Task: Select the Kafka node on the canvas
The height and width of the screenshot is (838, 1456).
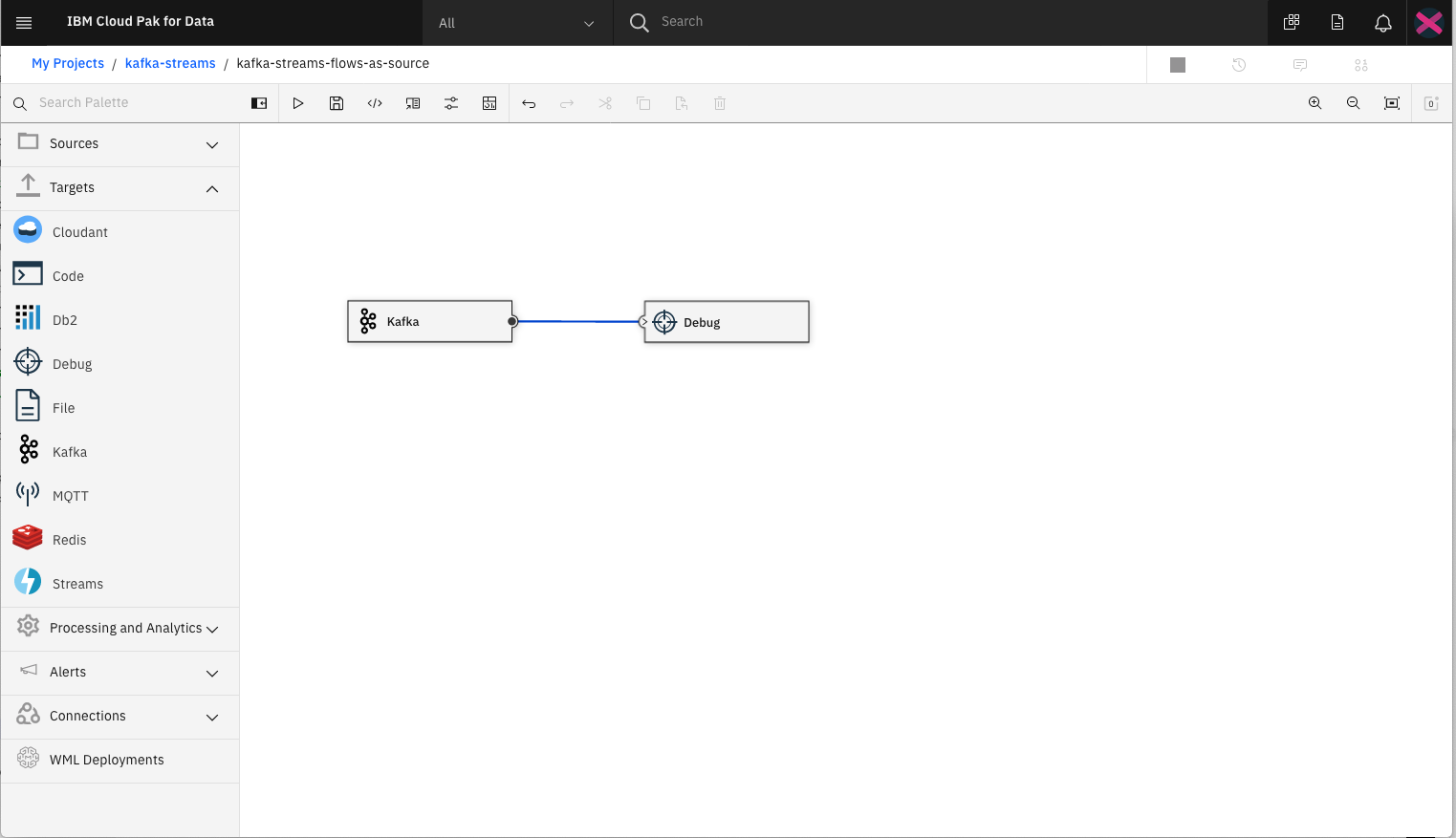Action: pyautogui.click(x=429, y=322)
